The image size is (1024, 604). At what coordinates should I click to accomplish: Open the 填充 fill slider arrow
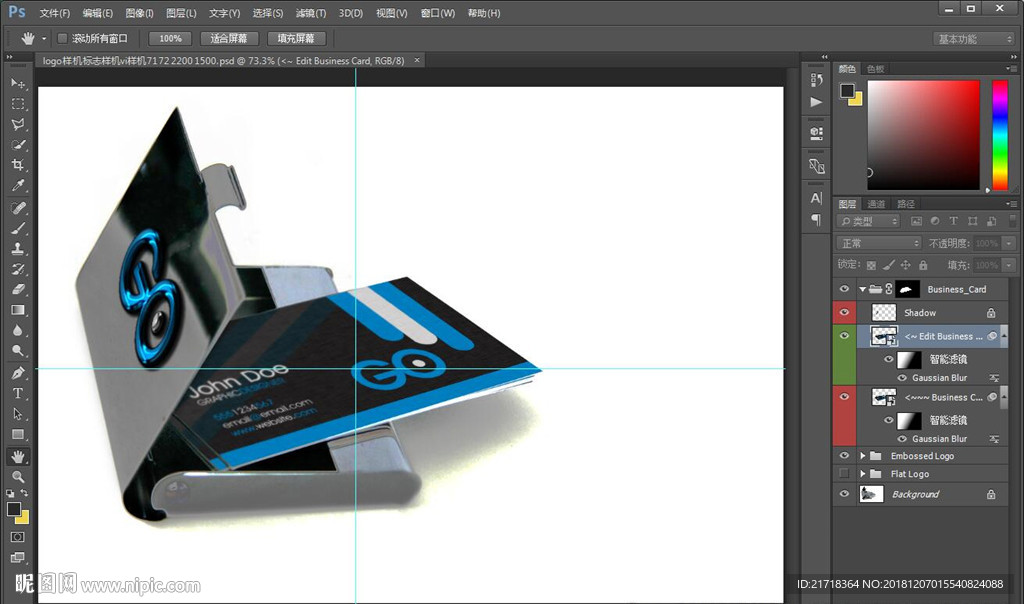point(1009,265)
